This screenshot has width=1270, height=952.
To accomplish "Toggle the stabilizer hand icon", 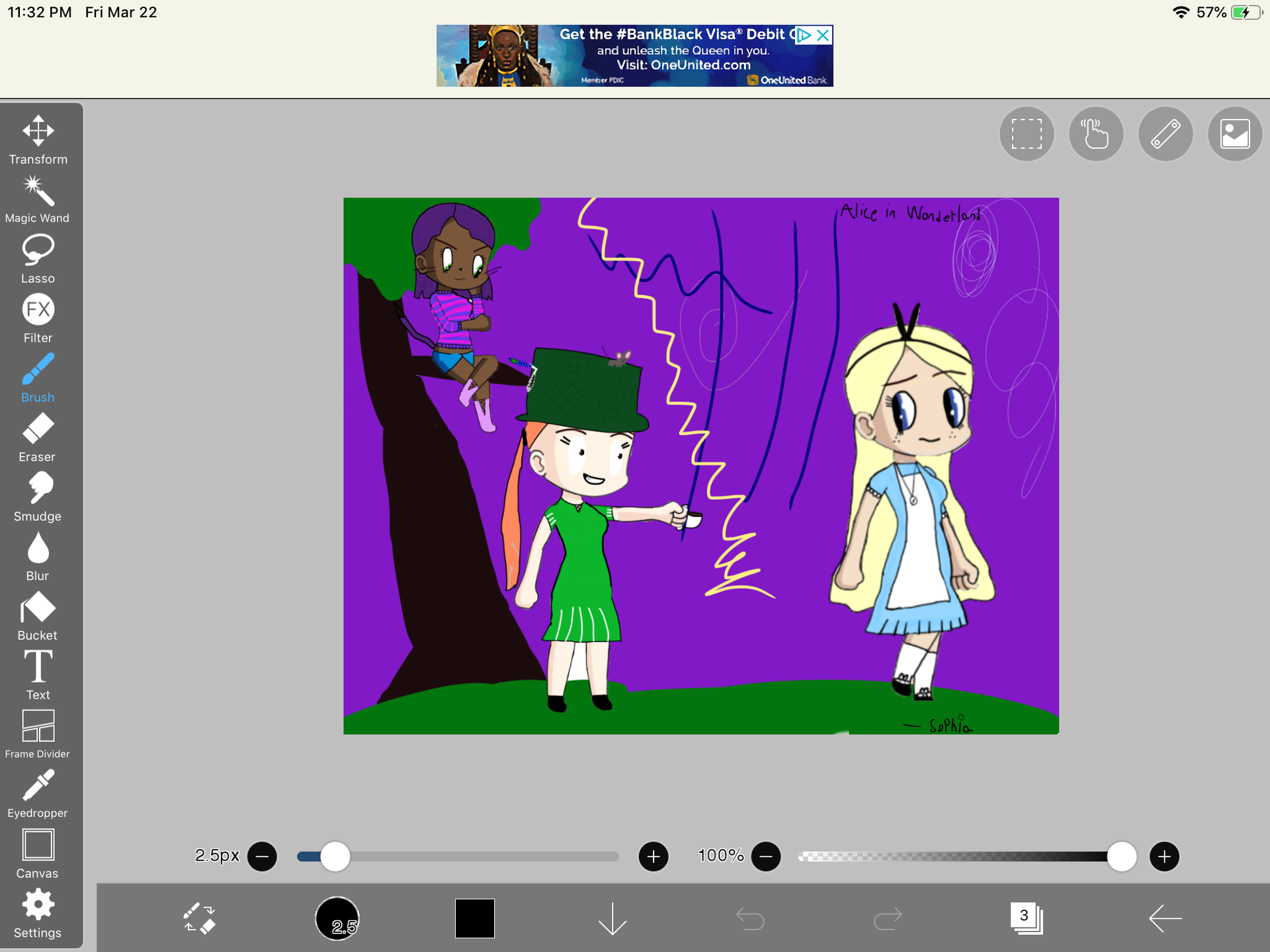I will [x=1096, y=134].
